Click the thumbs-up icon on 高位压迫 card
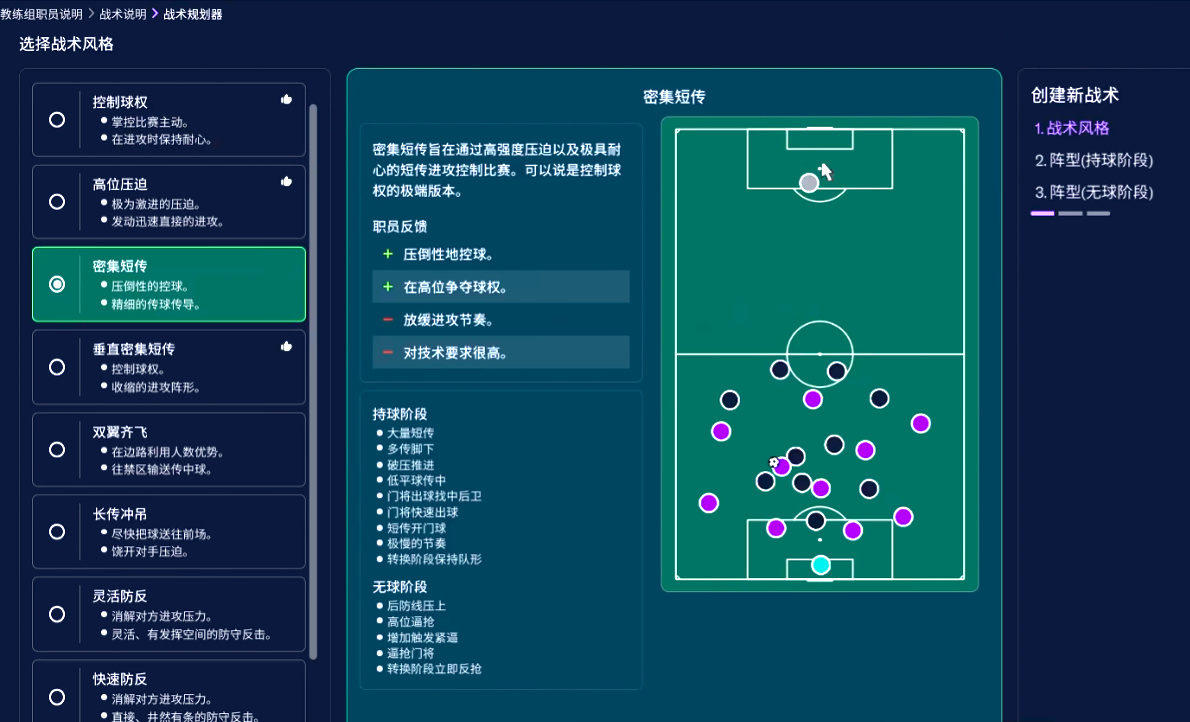 [286, 182]
